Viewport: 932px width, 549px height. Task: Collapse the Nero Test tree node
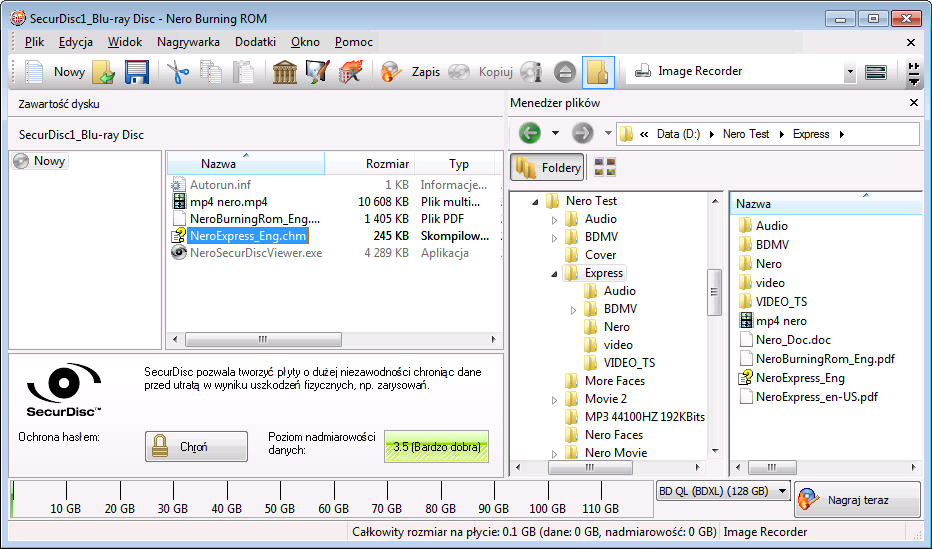pos(535,202)
